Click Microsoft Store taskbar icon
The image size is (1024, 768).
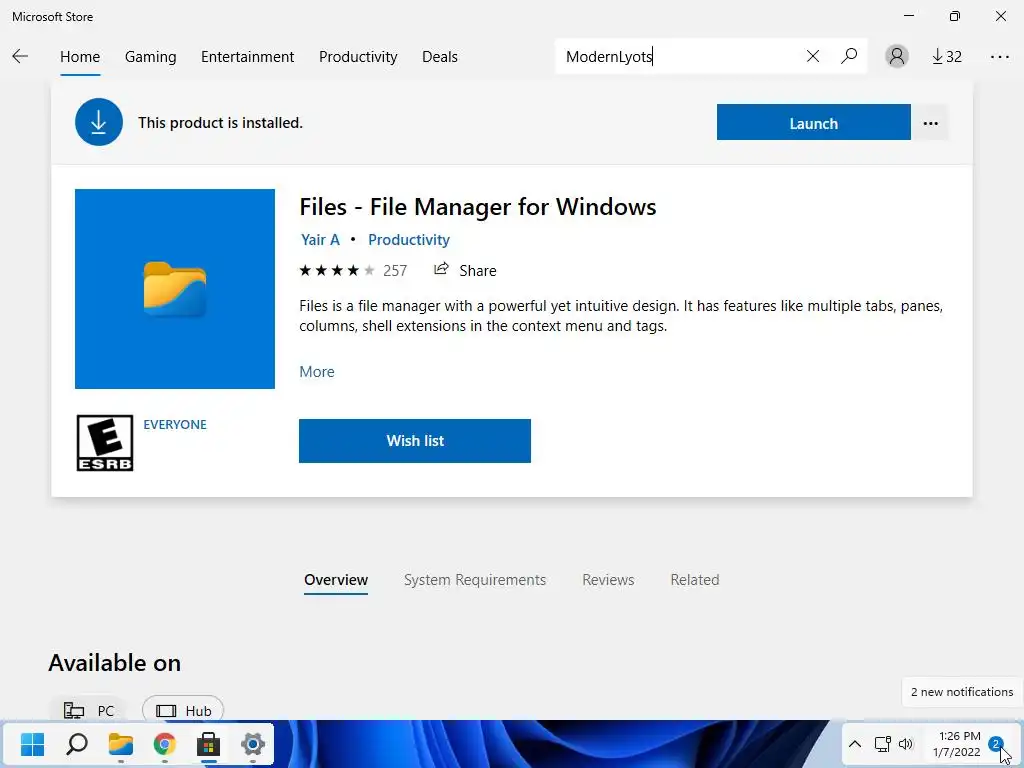pyautogui.click(x=208, y=744)
